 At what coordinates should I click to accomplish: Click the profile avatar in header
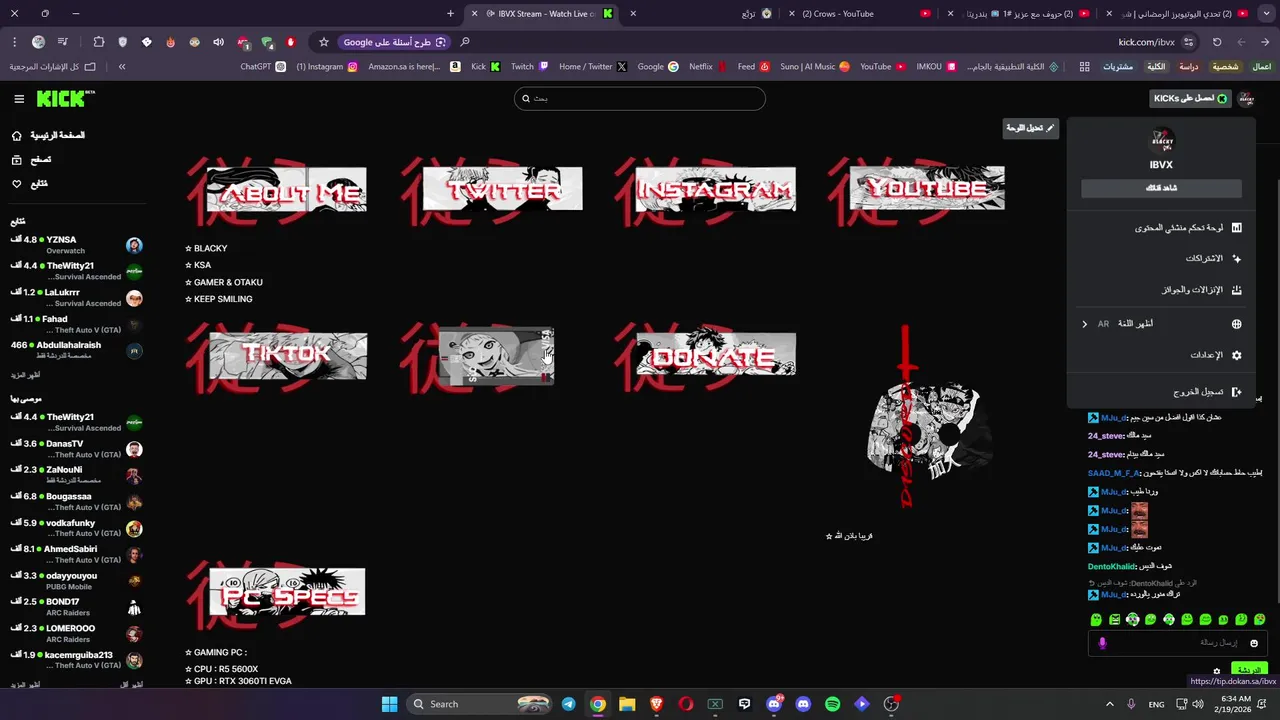click(x=1246, y=99)
